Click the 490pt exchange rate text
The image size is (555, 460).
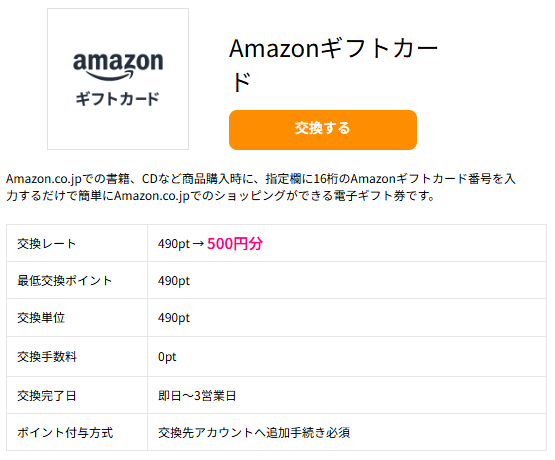[174, 244]
